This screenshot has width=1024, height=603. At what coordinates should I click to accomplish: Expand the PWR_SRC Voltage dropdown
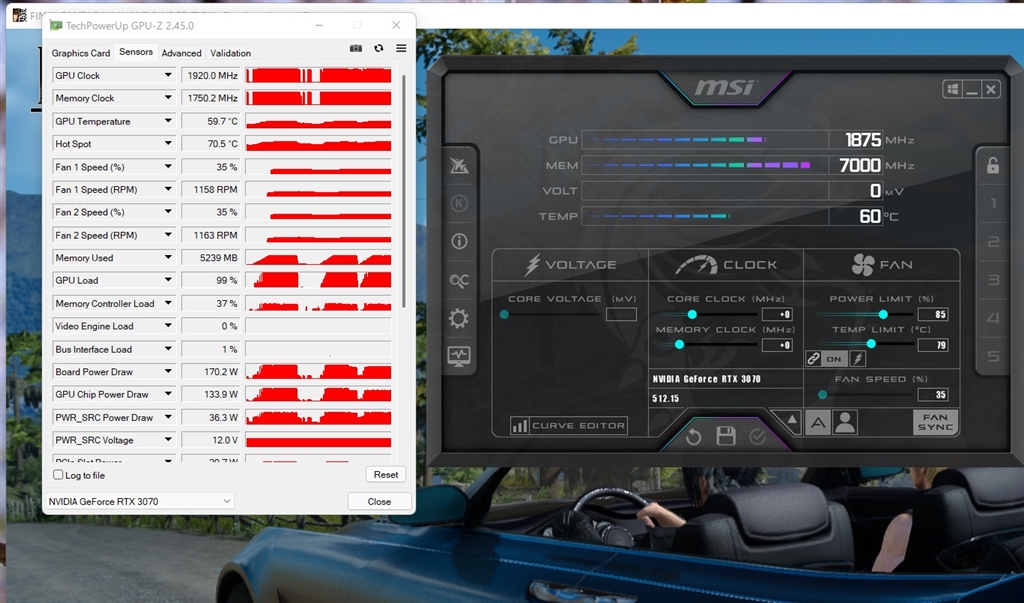coord(168,440)
